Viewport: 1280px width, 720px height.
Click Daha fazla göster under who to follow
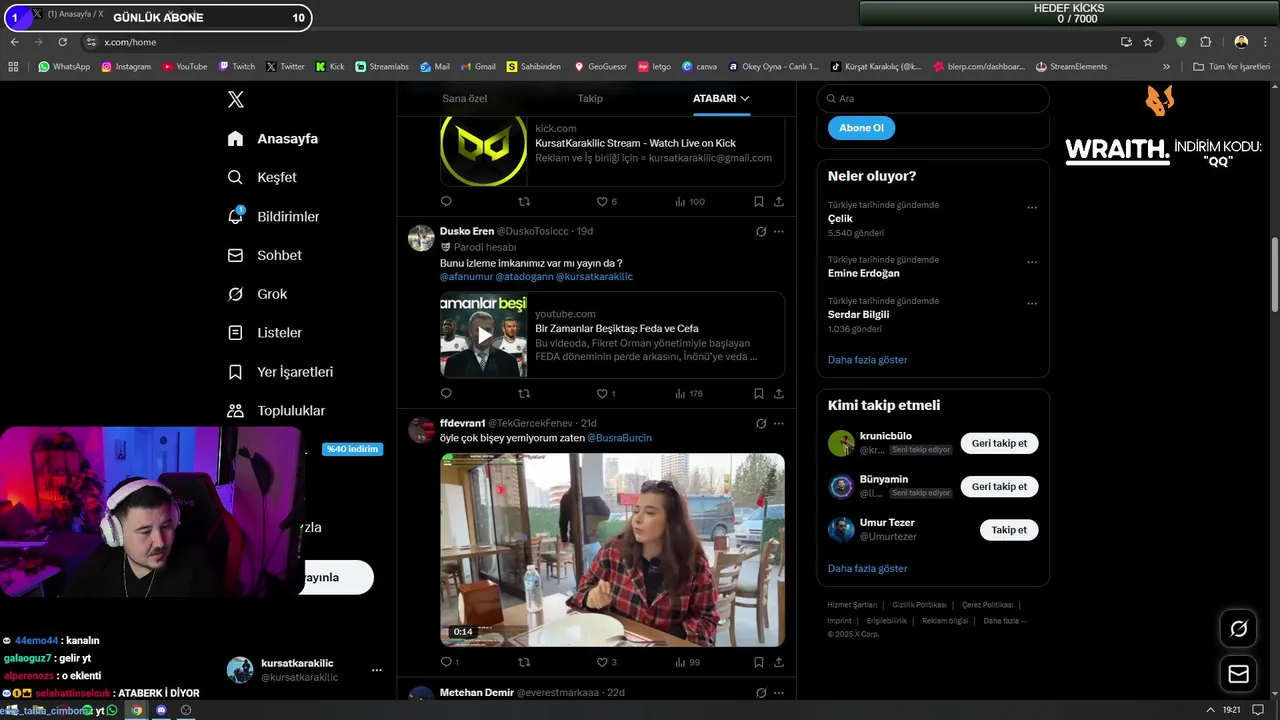(x=867, y=568)
